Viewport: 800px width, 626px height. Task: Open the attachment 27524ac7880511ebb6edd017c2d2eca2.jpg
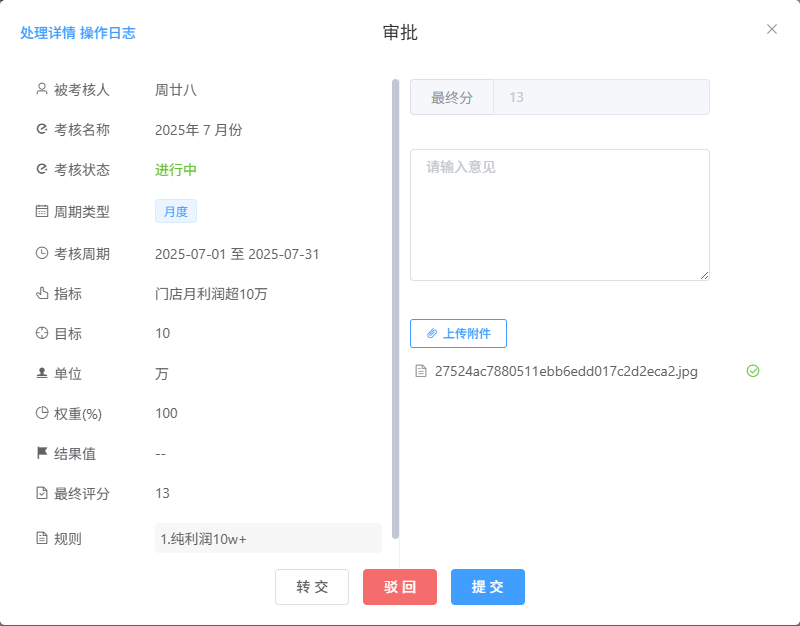[x=566, y=371]
